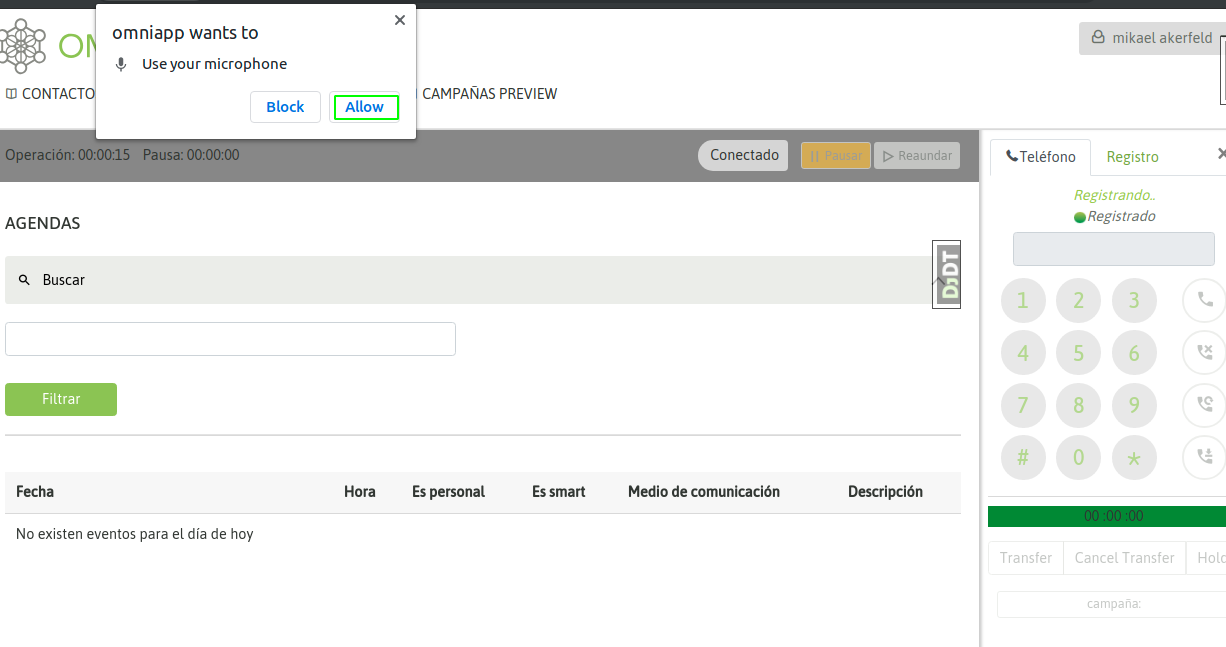
Task: Click the third round call icon
Action: [x=1204, y=405]
